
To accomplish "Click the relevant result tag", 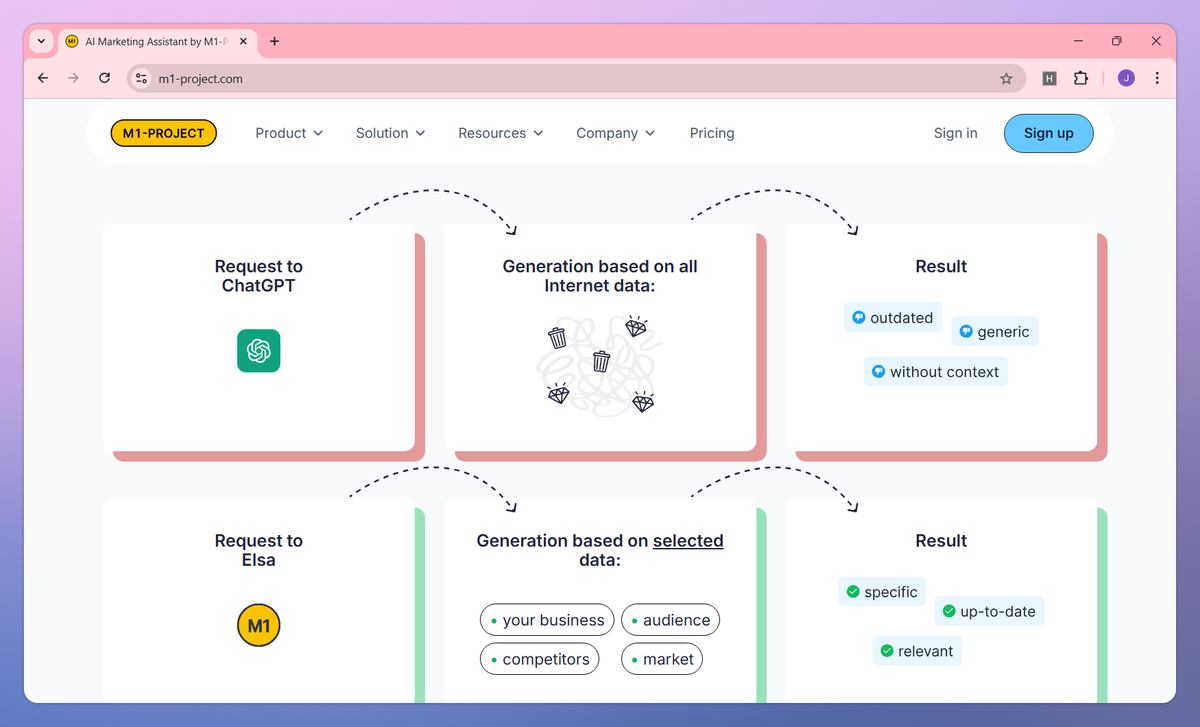I will (x=917, y=651).
